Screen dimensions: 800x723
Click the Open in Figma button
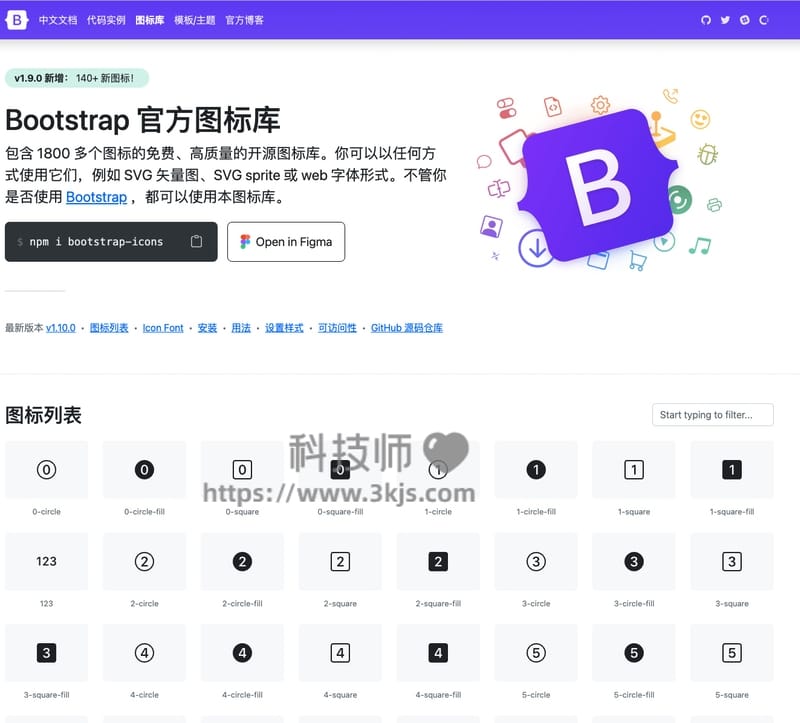click(286, 242)
